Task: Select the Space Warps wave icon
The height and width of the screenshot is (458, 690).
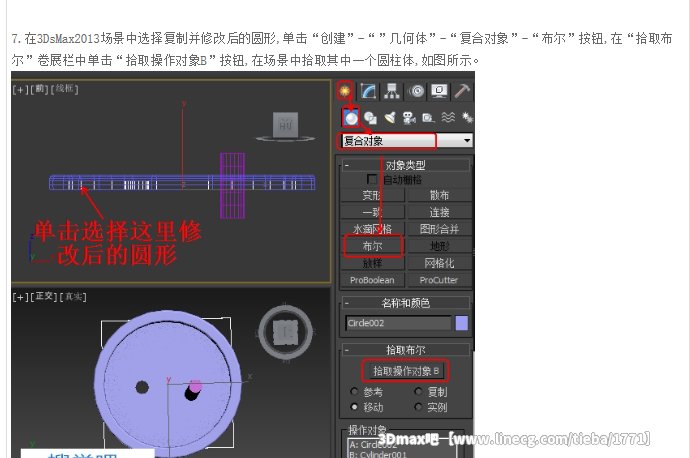Action: 448,117
